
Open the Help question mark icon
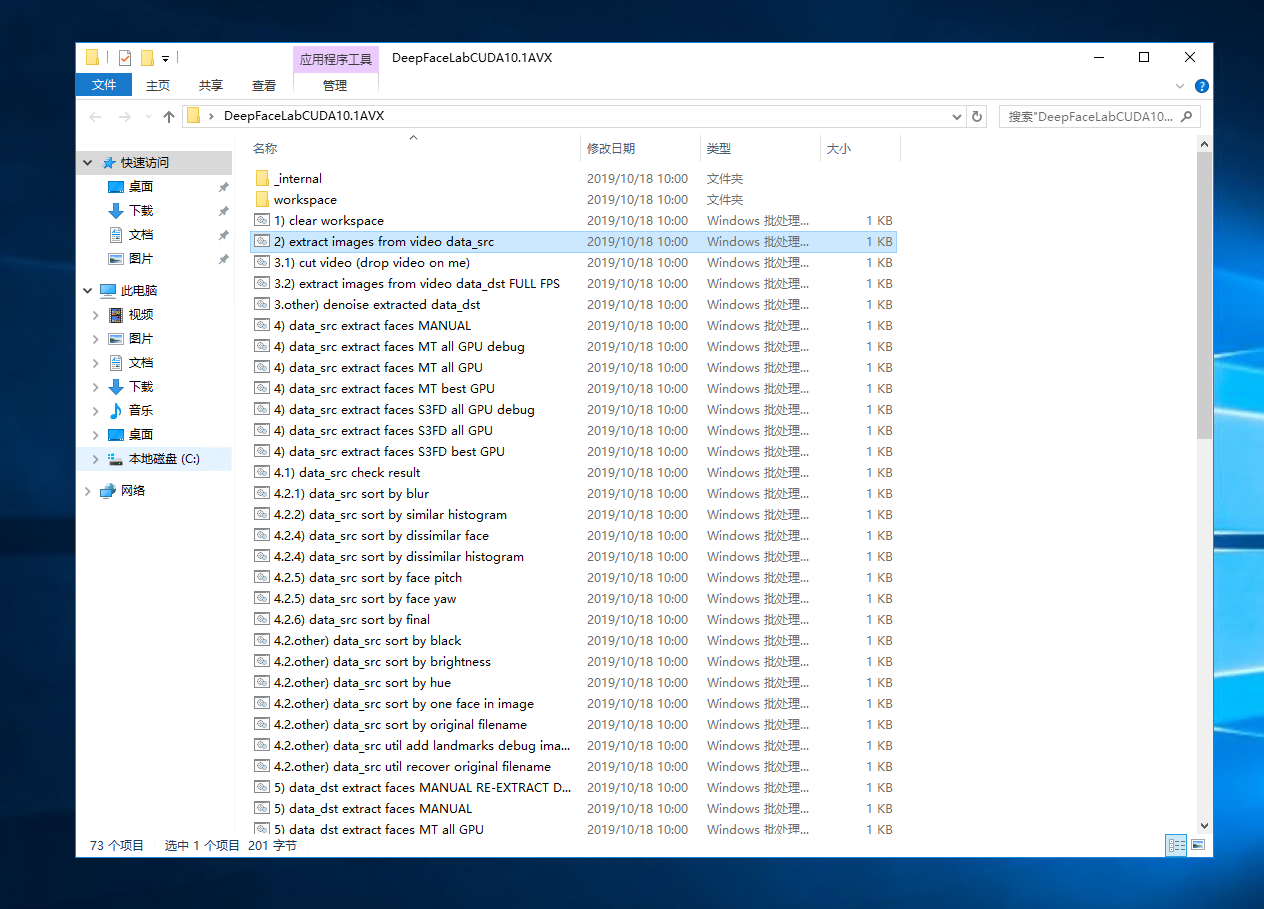(x=1202, y=86)
